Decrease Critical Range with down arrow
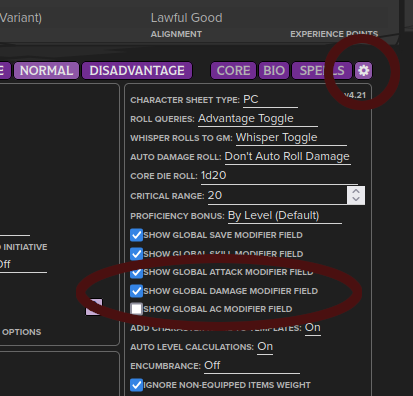This screenshot has width=413, height=396. point(356,199)
